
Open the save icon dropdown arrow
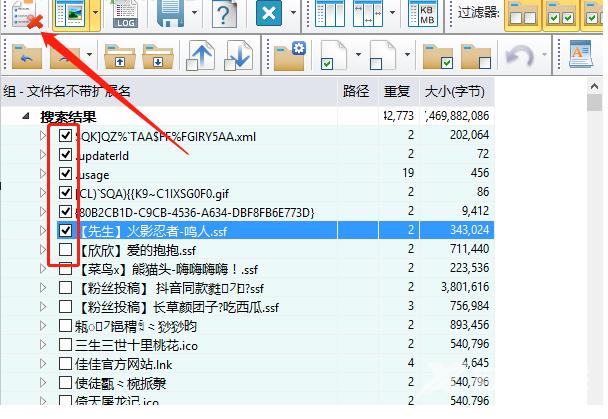194,12
